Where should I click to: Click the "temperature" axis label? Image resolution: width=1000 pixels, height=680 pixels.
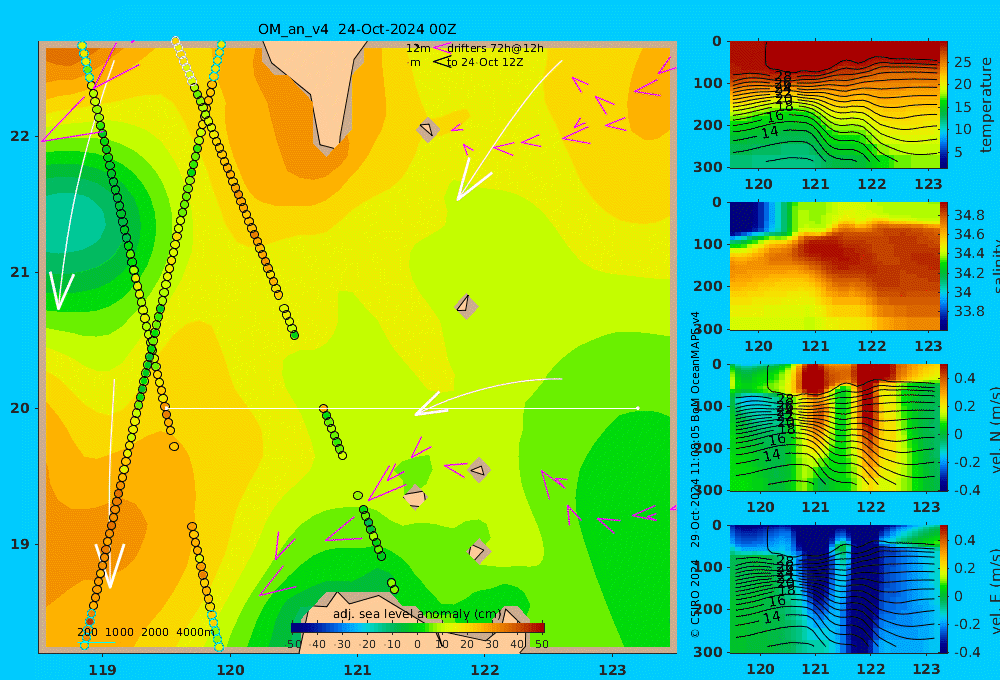(x=986, y=105)
